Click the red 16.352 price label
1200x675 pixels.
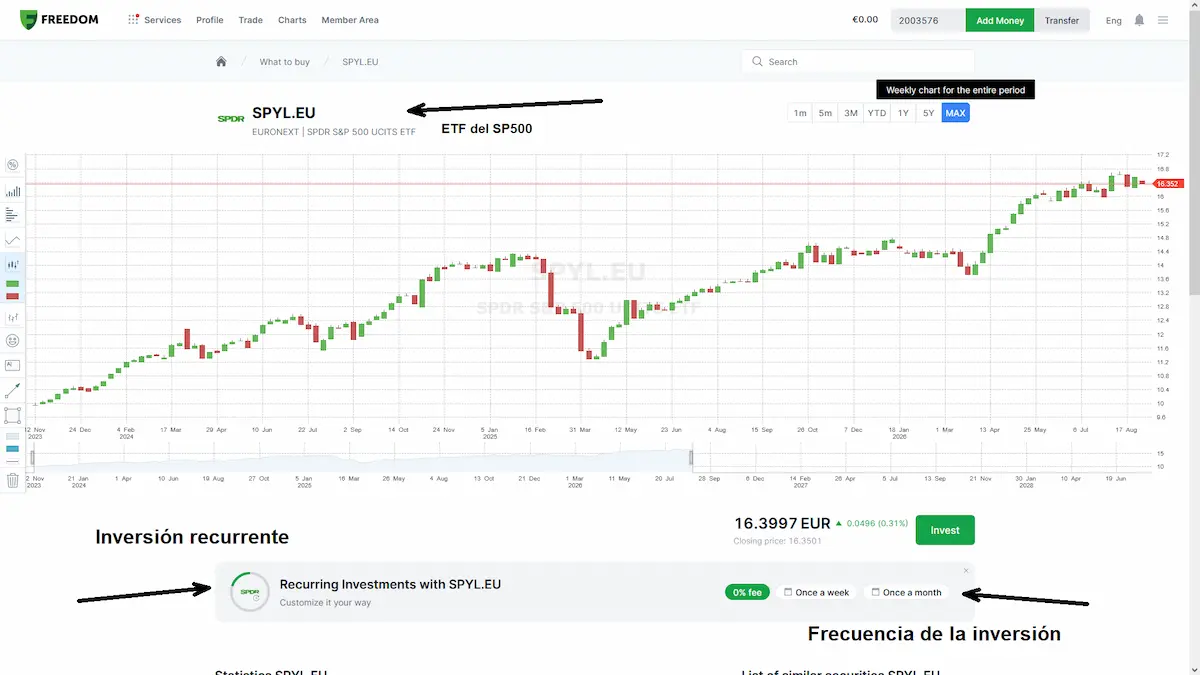pyautogui.click(x=1168, y=184)
